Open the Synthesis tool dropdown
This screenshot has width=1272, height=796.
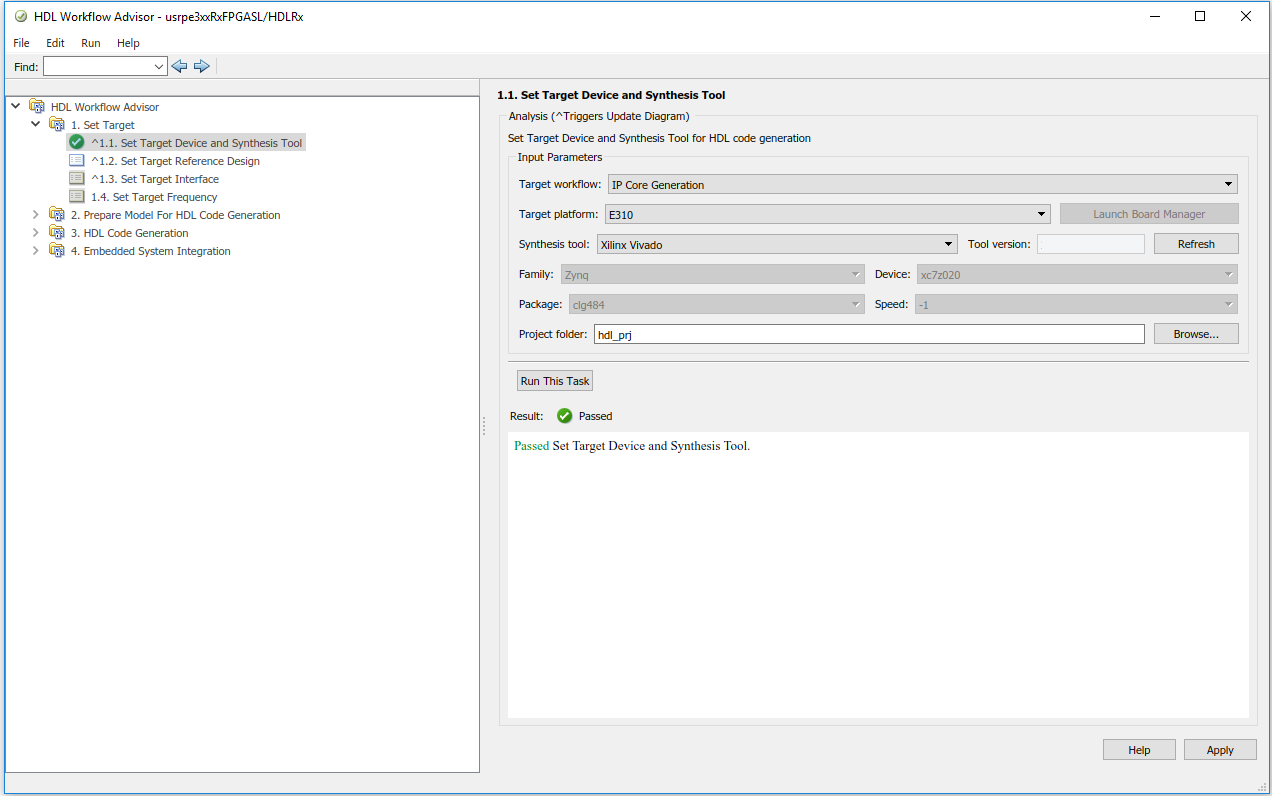point(777,244)
